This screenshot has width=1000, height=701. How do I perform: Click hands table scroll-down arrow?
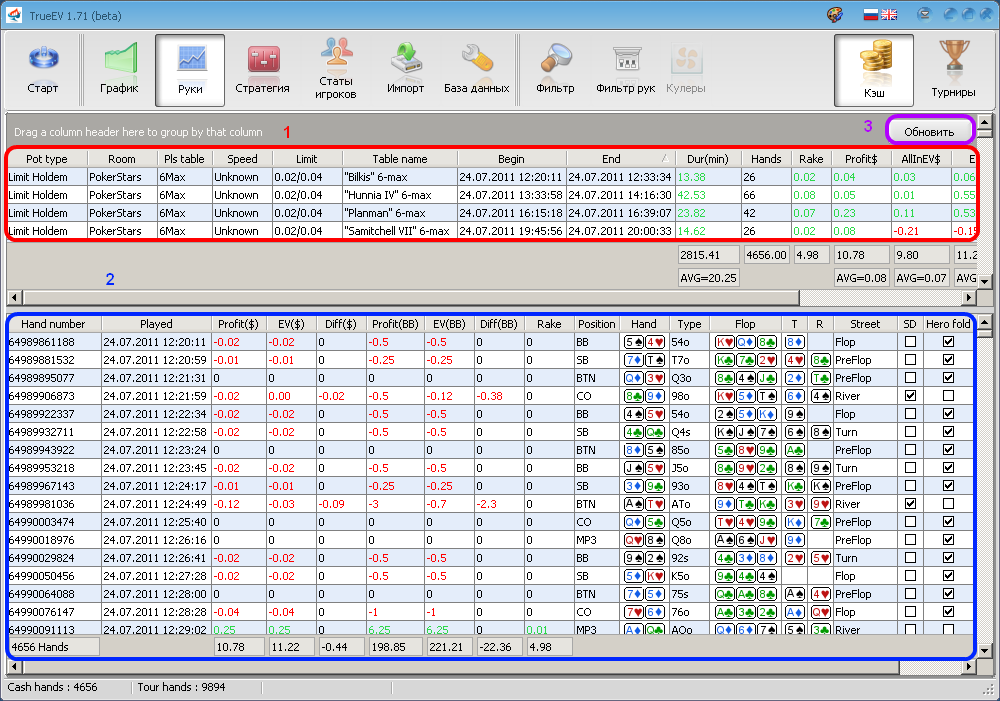click(985, 651)
